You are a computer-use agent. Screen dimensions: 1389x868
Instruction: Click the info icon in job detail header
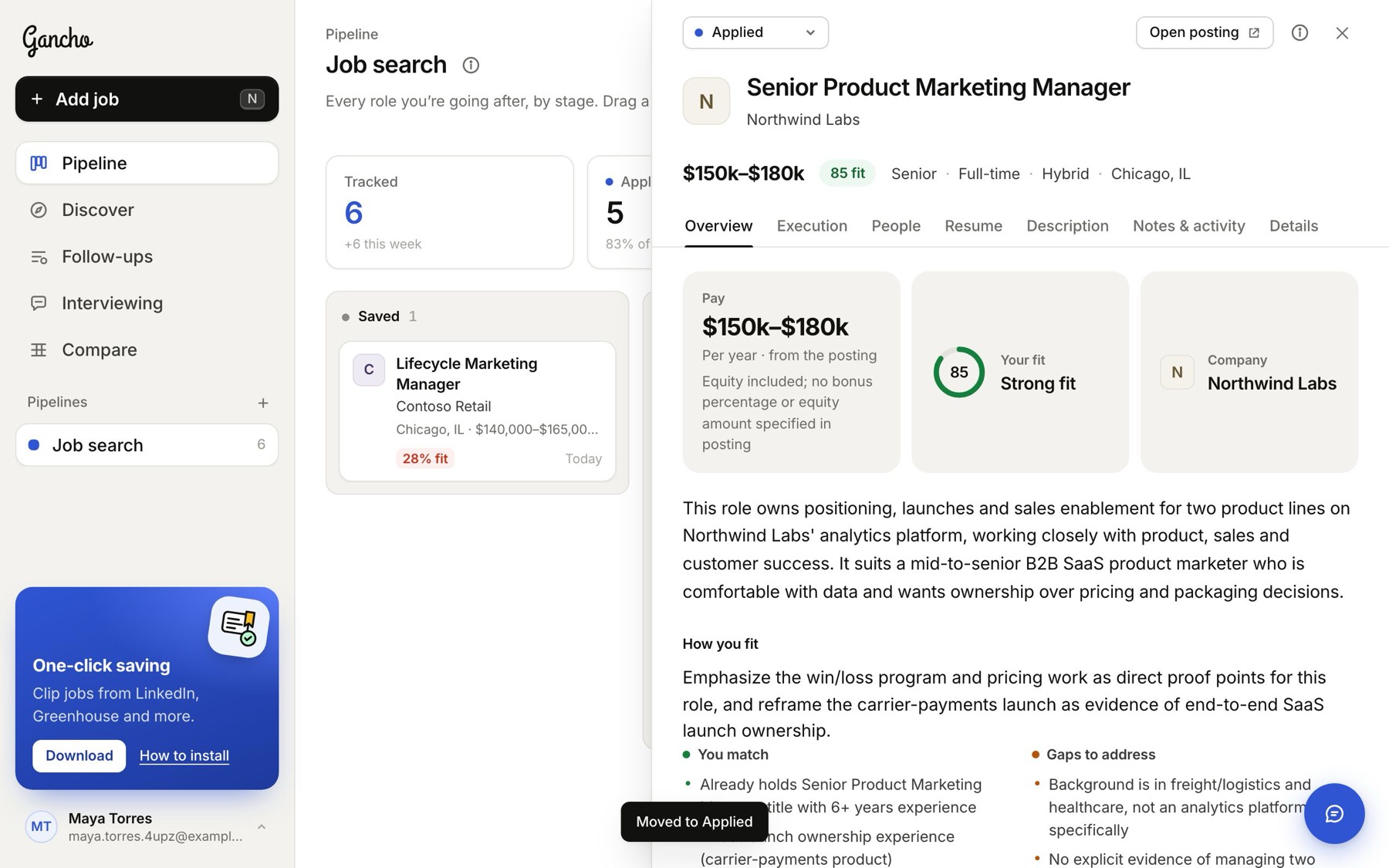pos(1300,32)
